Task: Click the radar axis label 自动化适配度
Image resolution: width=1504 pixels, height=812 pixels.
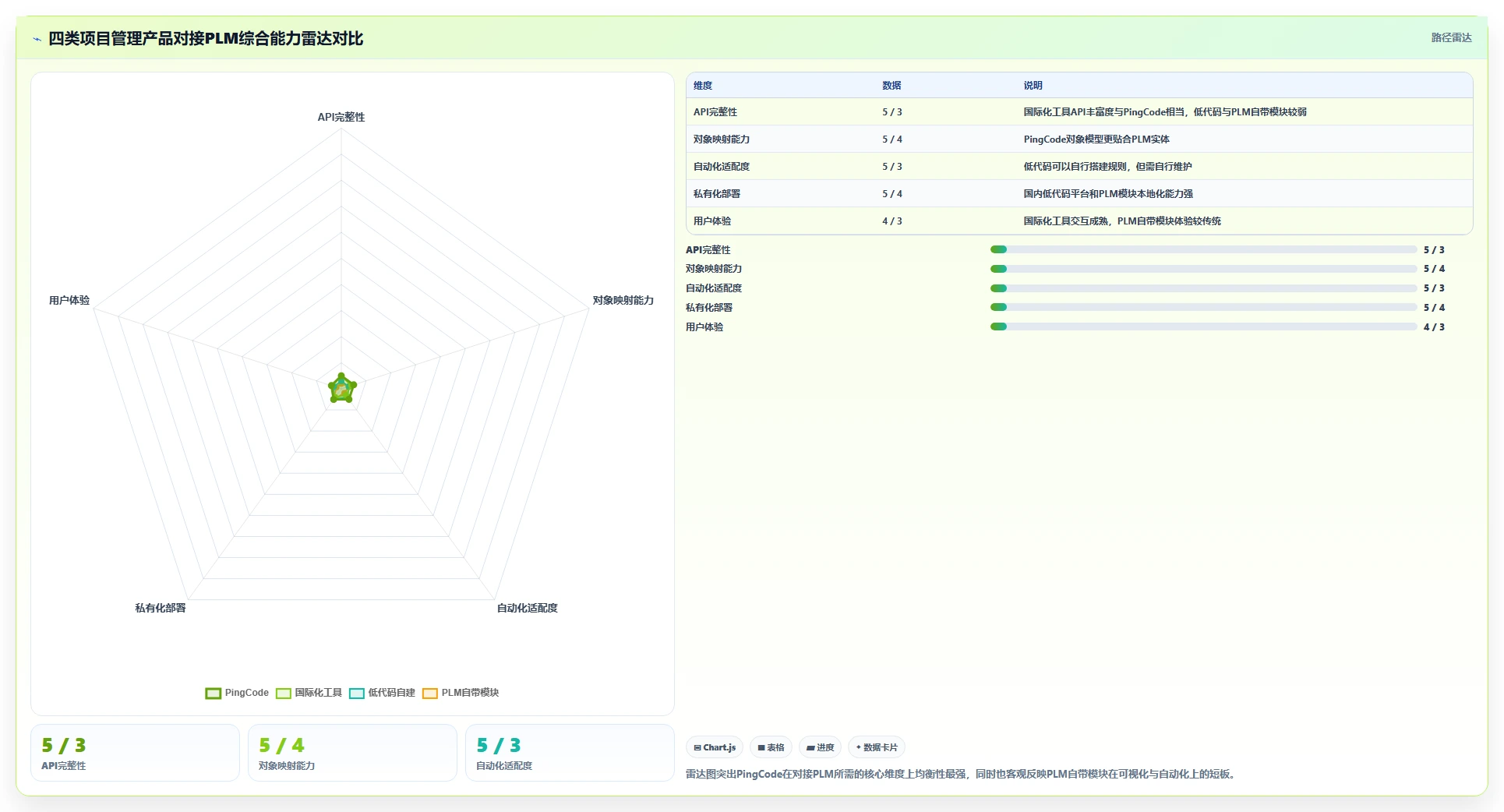Action: (x=528, y=608)
